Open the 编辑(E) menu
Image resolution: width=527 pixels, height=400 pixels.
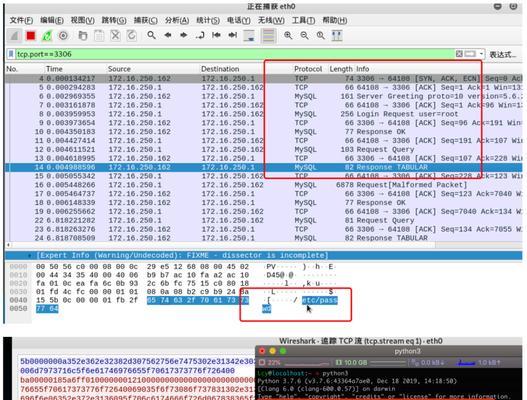[x=52, y=20]
